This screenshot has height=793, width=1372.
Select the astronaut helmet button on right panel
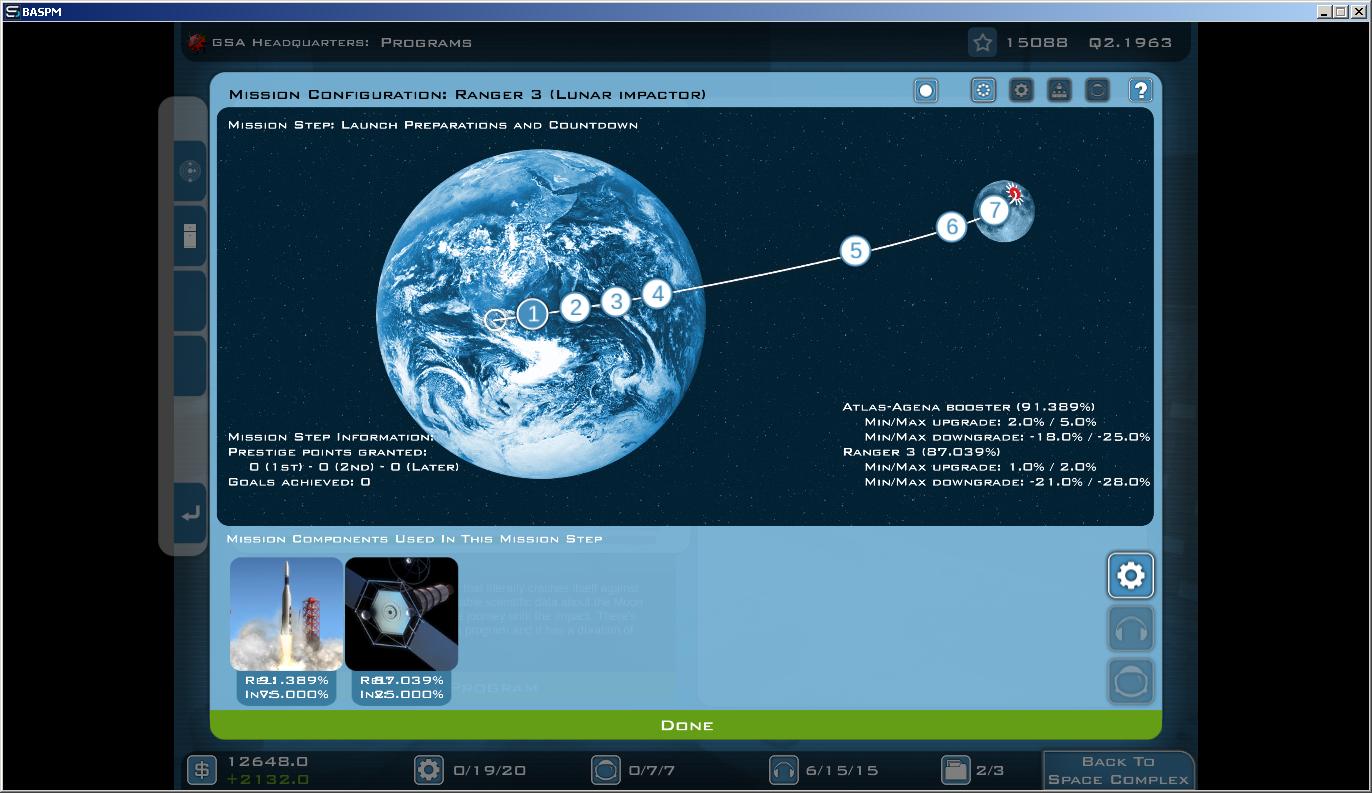1131,681
